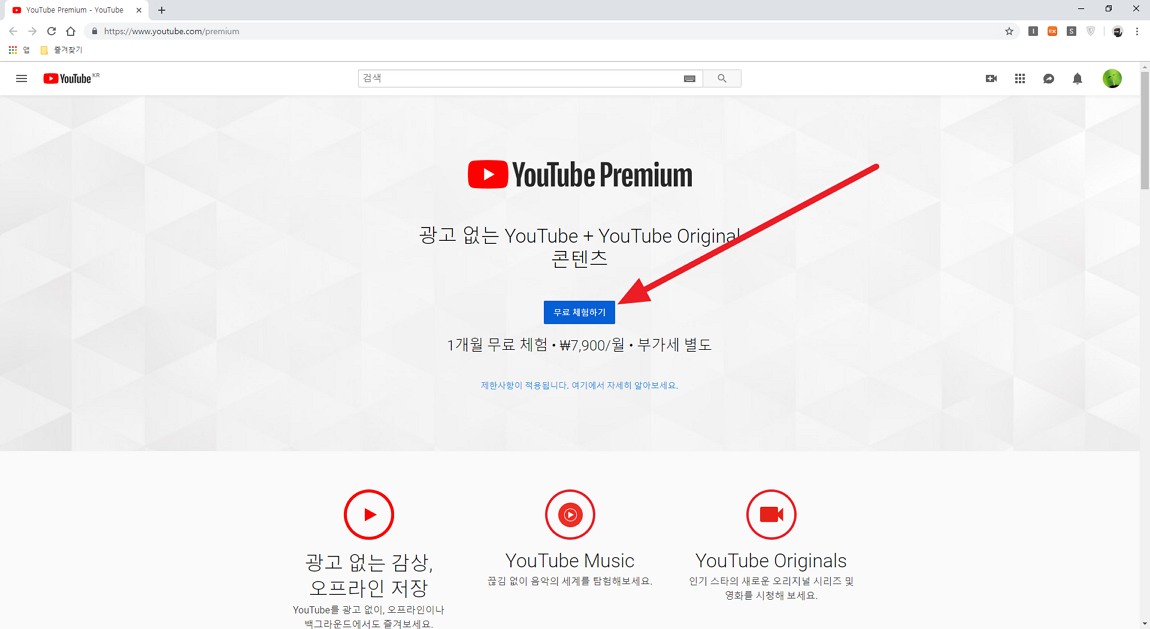Click the browser home icon

pyautogui.click(x=70, y=31)
